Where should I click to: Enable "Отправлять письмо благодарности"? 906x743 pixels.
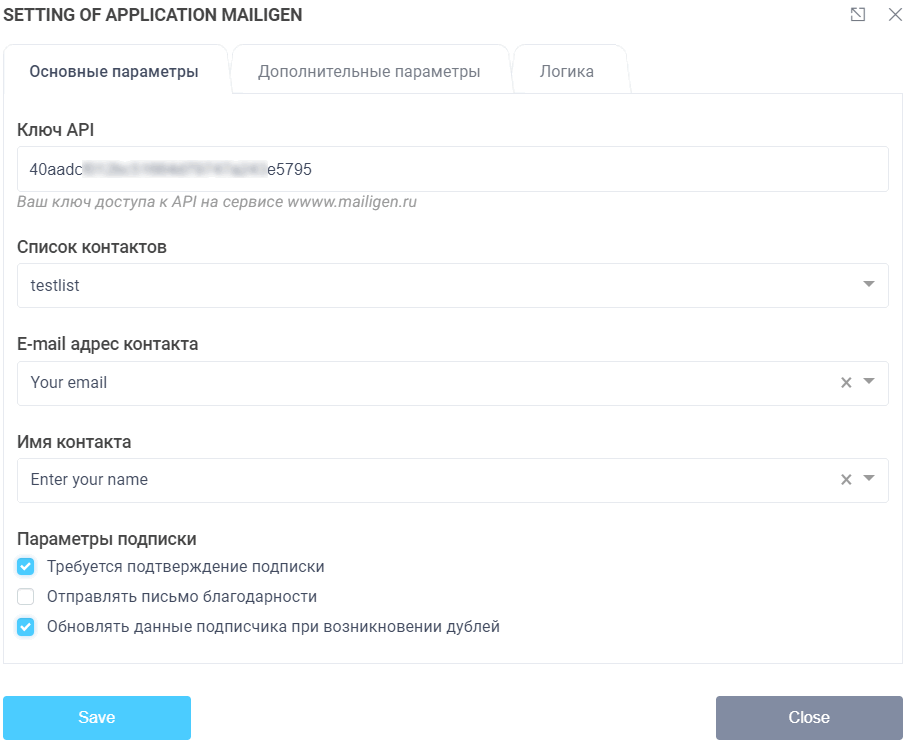pos(25,596)
